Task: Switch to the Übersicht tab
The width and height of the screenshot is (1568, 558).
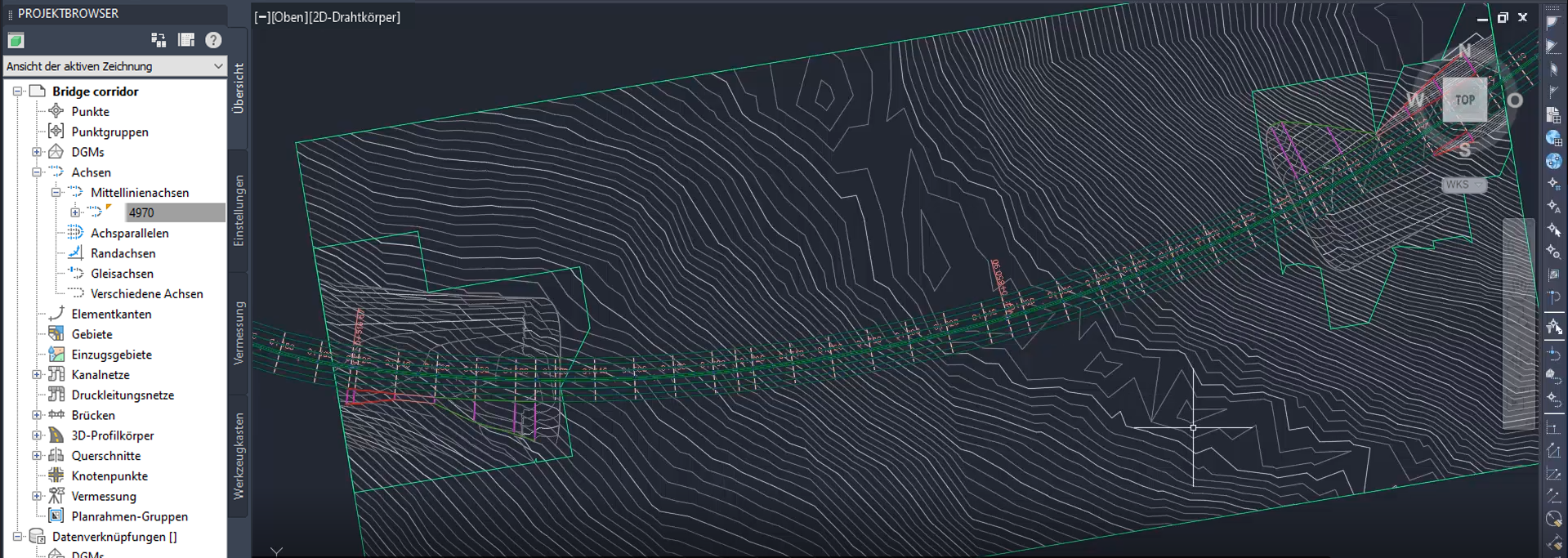Action: coord(239,88)
